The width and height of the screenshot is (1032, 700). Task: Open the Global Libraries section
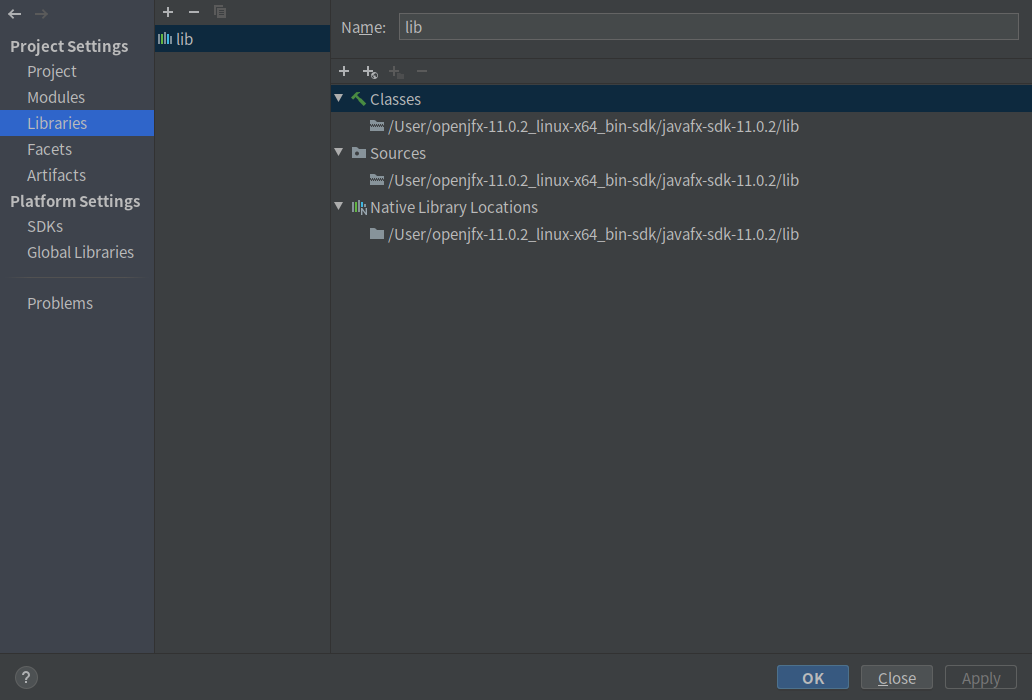80,251
